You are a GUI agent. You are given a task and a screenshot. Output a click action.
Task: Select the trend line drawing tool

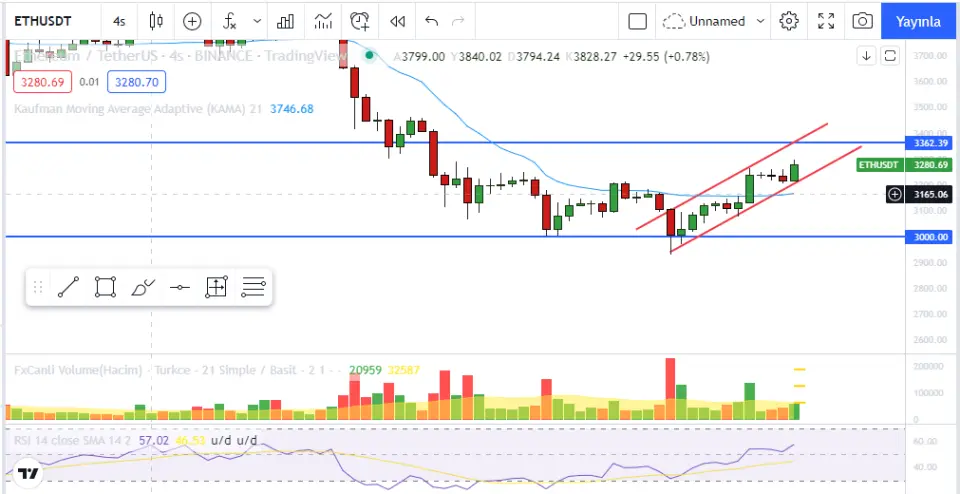(x=68, y=288)
